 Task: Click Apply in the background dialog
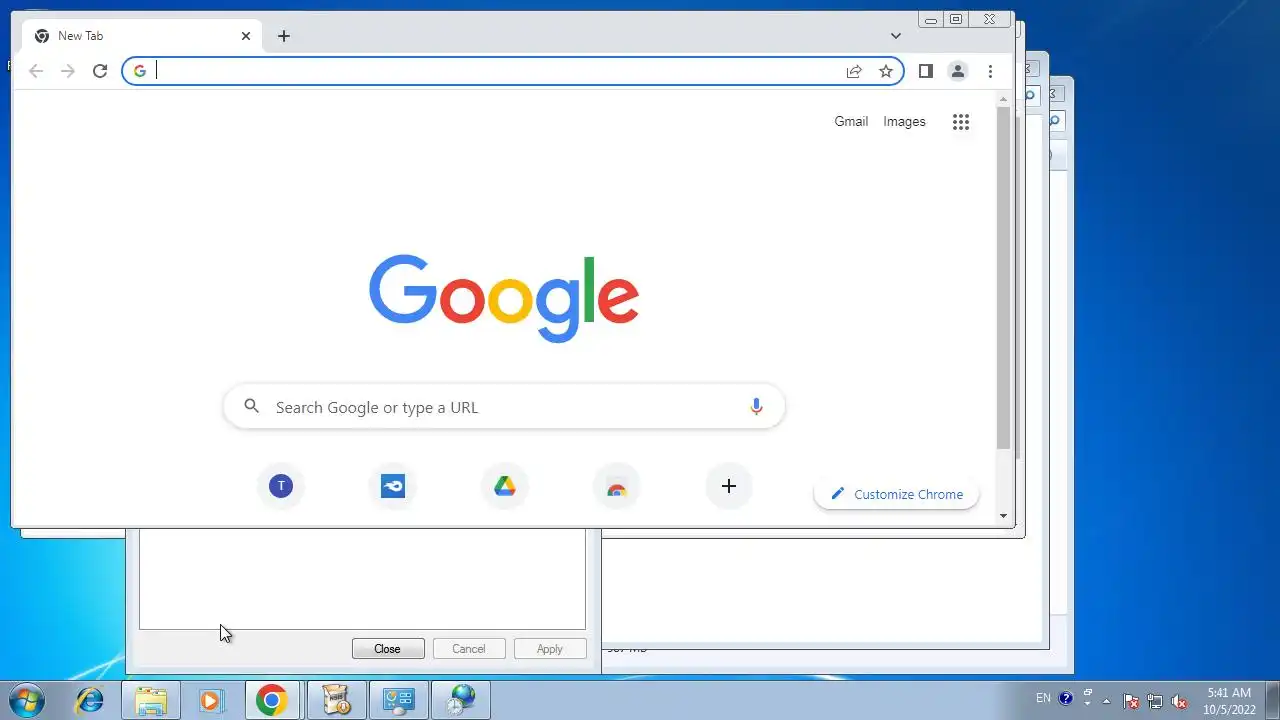550,649
